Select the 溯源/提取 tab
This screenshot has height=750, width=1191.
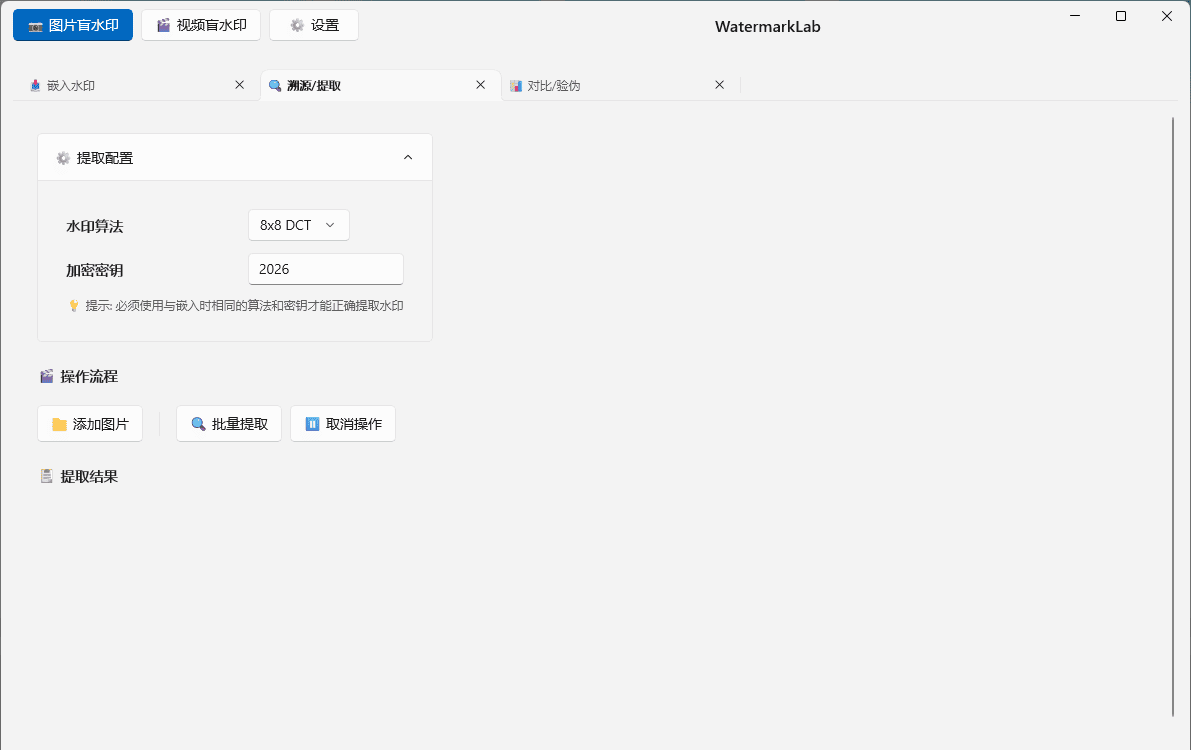pyautogui.click(x=313, y=86)
